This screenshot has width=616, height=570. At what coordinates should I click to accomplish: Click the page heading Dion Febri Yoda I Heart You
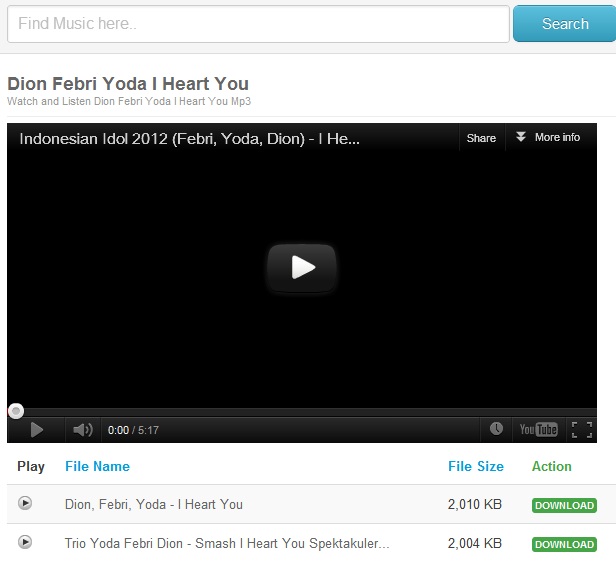point(128,84)
